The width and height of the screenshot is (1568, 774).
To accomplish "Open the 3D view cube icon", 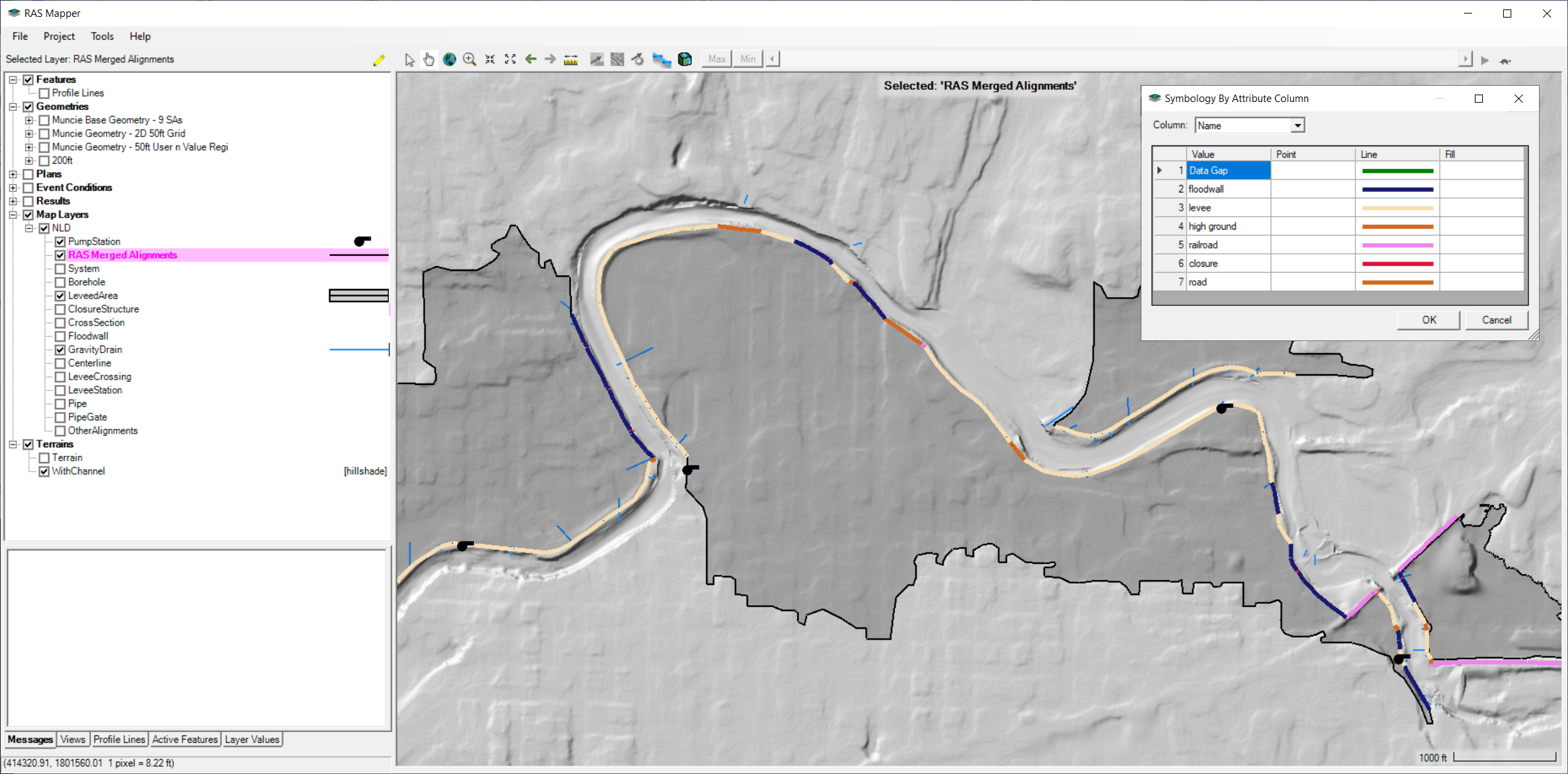I will pos(684,60).
